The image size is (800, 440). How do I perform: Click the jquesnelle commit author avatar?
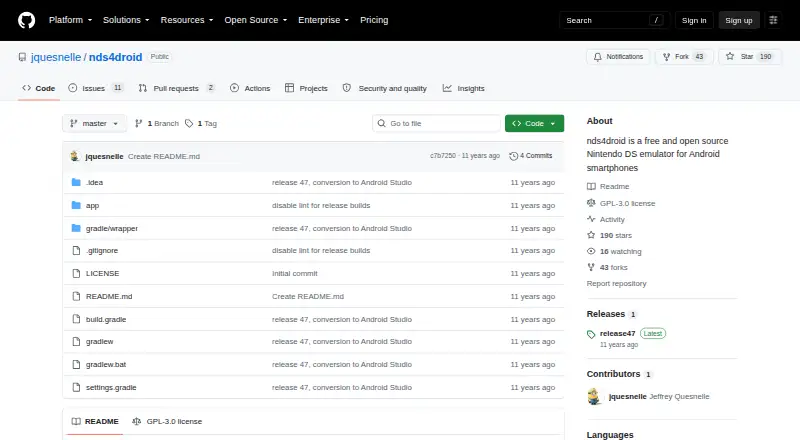(x=75, y=156)
